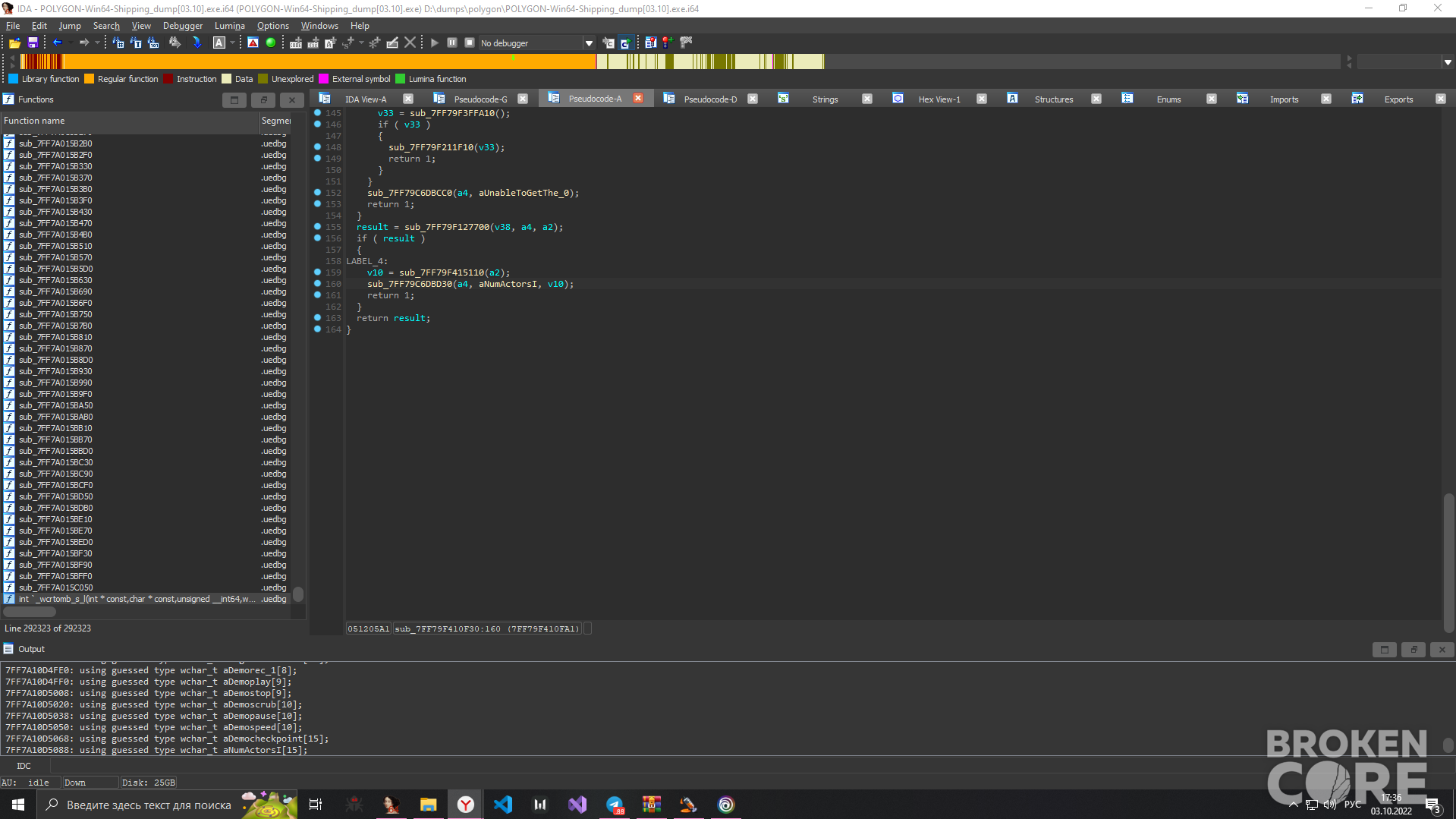Toggle breakpoint dot at line 160
This screenshot has height=819, width=1456.
click(x=317, y=284)
